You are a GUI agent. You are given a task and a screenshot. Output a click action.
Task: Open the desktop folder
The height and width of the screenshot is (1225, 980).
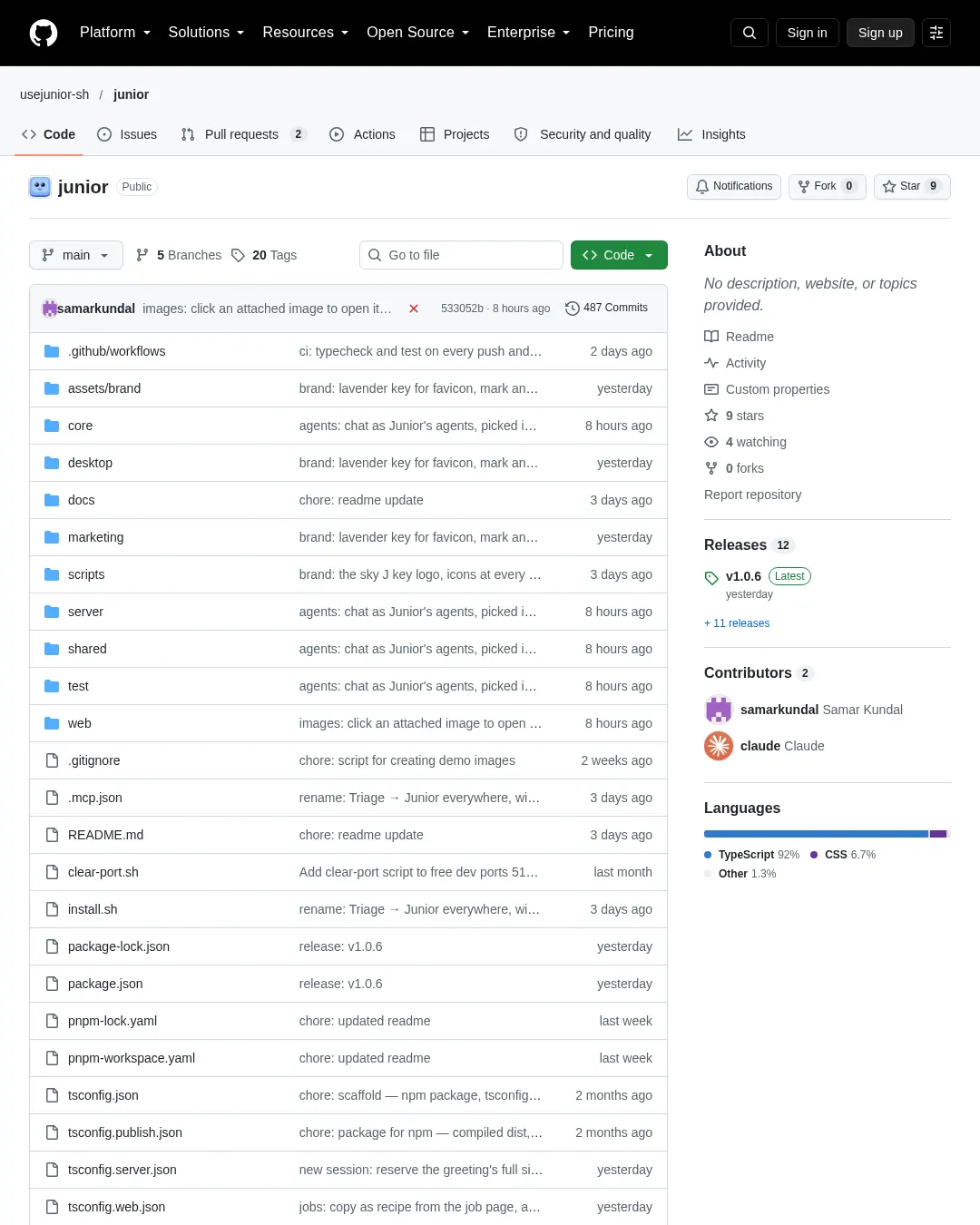[x=90, y=463]
